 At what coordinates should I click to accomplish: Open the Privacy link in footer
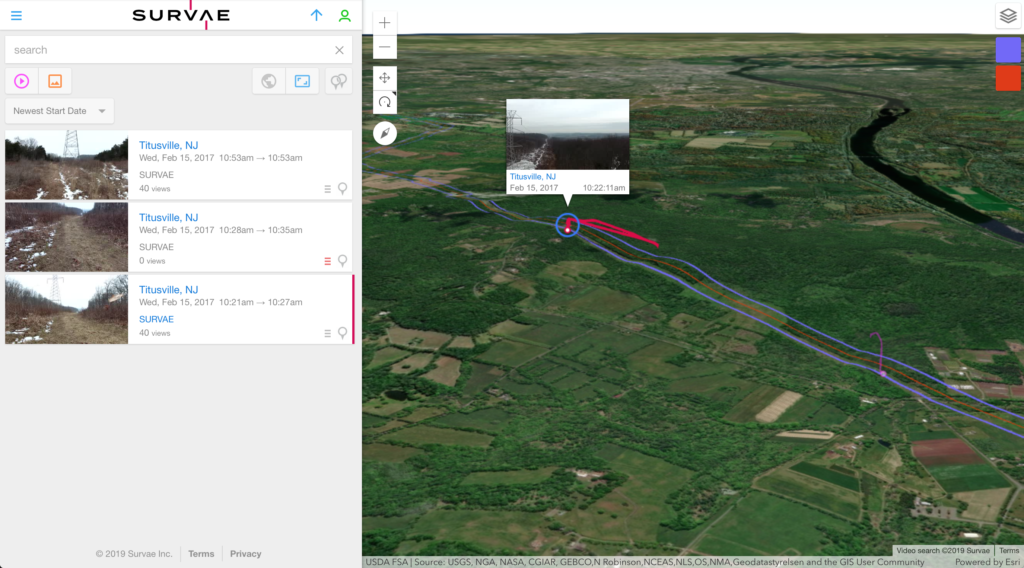coord(245,554)
